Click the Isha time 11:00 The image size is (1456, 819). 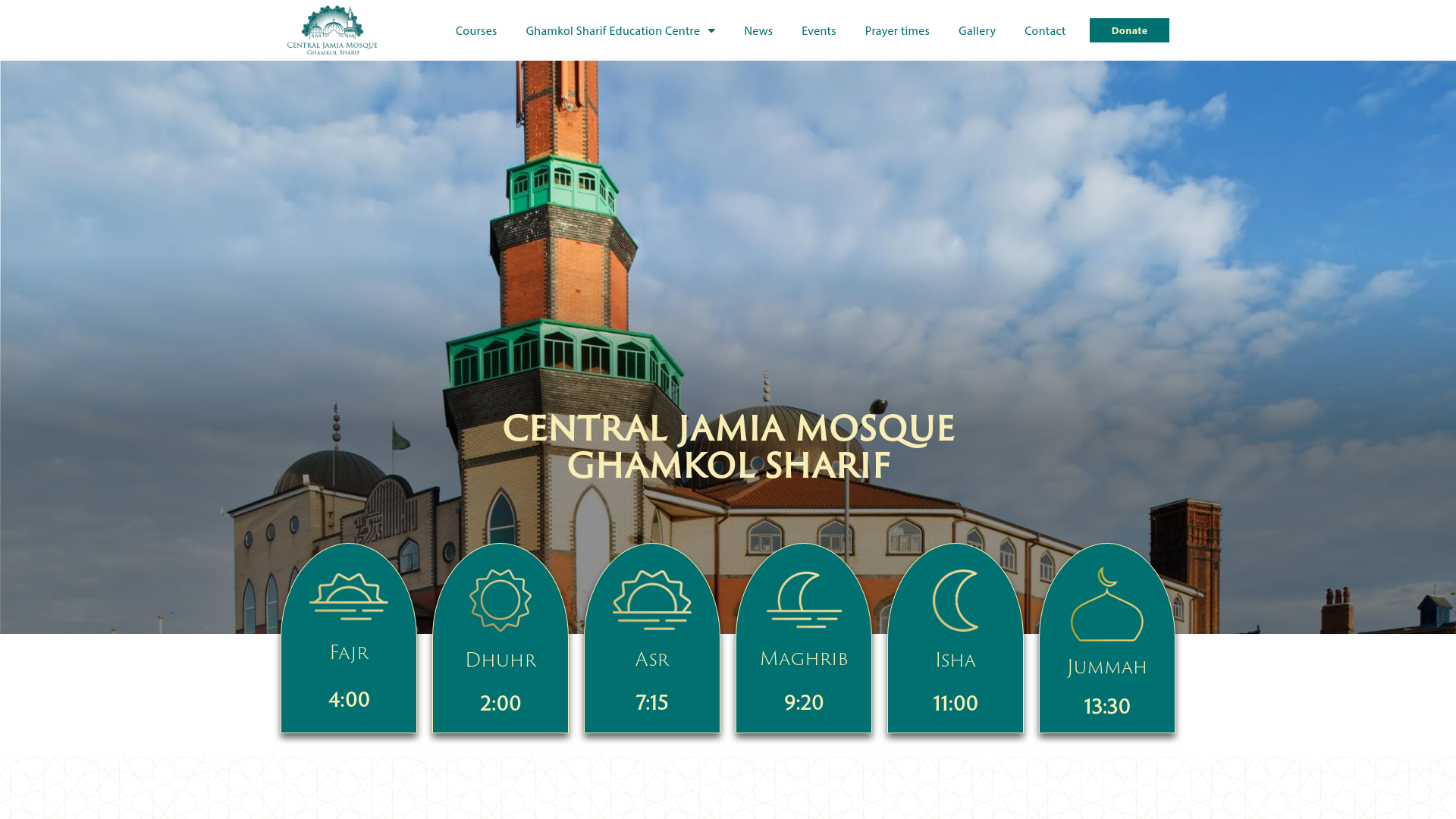955,703
